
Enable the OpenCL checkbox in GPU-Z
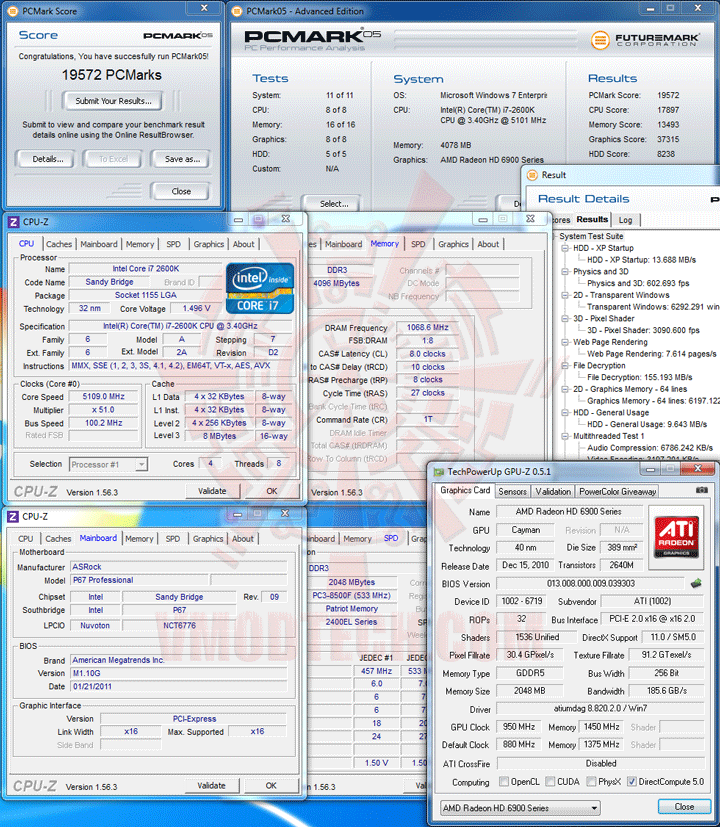tap(504, 782)
